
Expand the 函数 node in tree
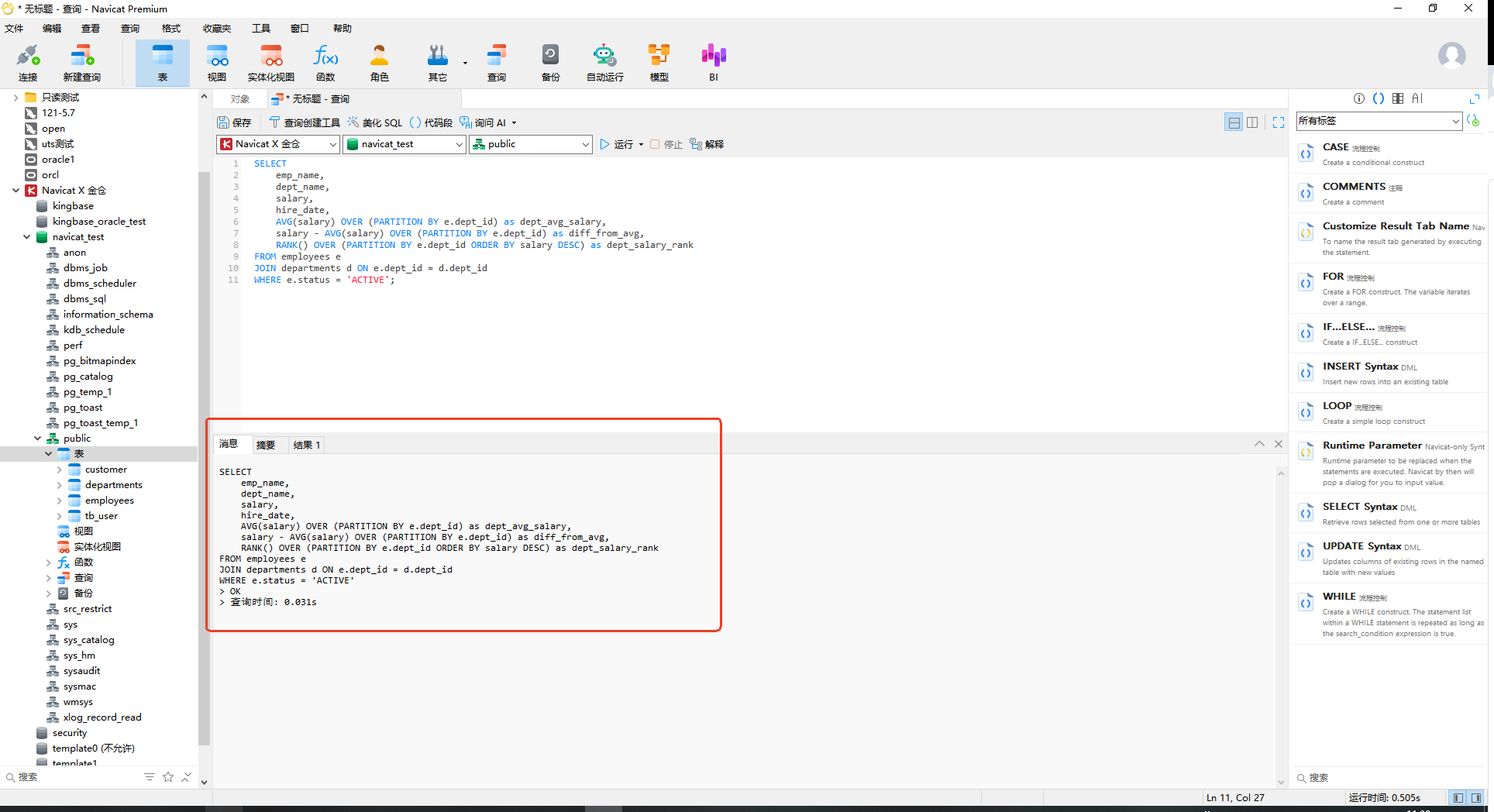point(48,563)
